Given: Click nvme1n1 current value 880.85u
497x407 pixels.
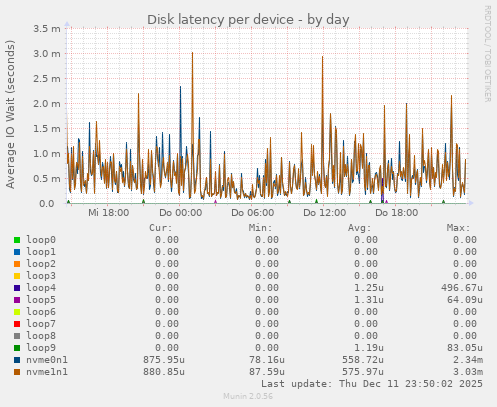Looking at the screenshot, I should (x=164, y=372).
